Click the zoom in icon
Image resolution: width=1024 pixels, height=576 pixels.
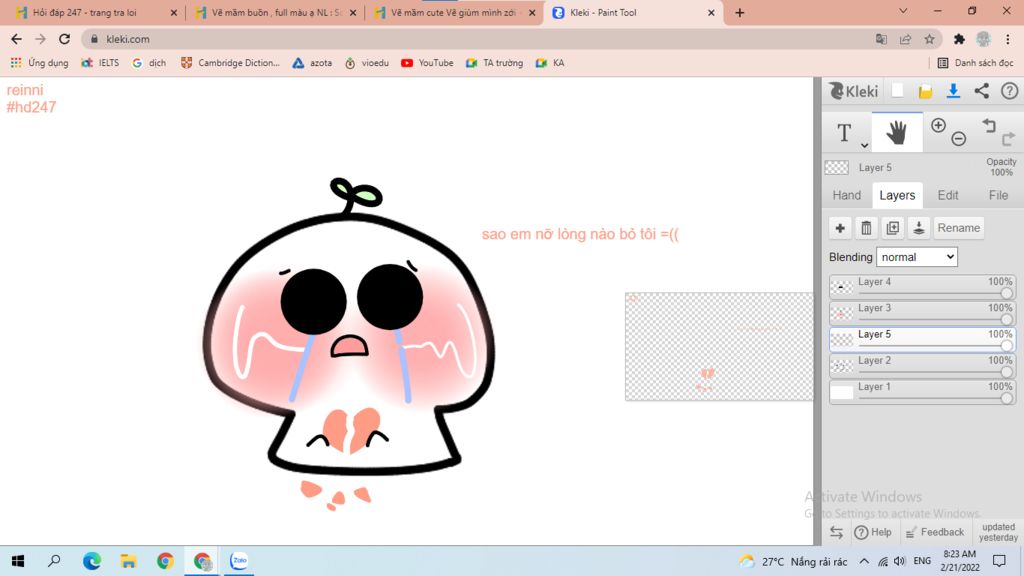click(x=938, y=125)
